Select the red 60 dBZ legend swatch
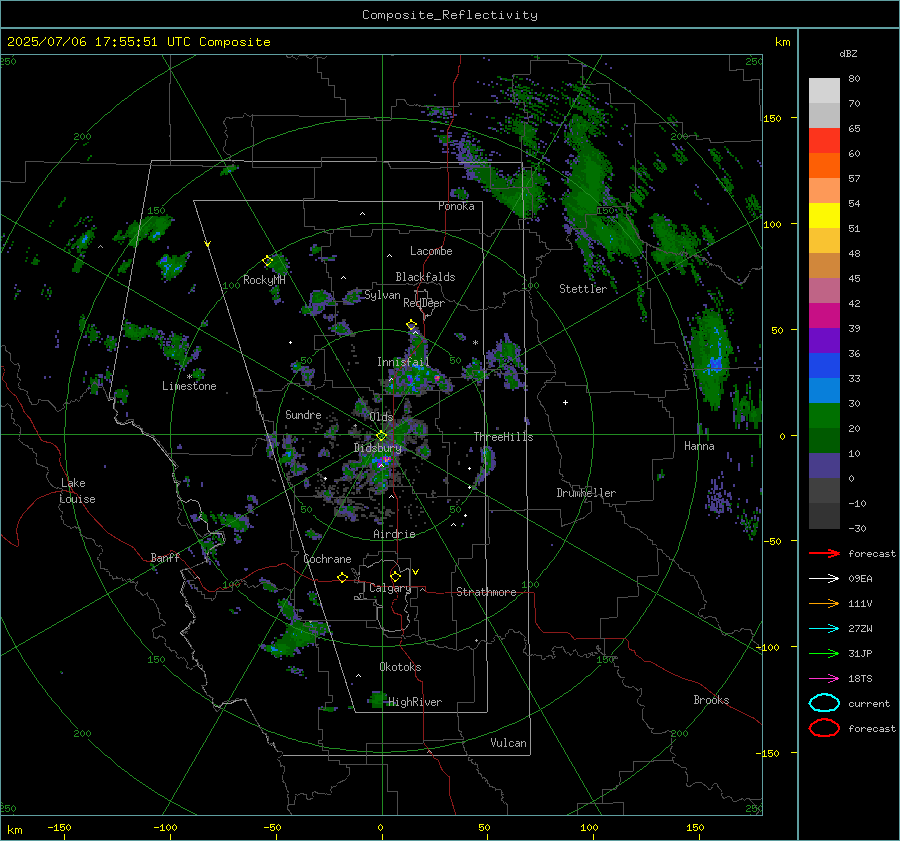 pyautogui.click(x=824, y=141)
